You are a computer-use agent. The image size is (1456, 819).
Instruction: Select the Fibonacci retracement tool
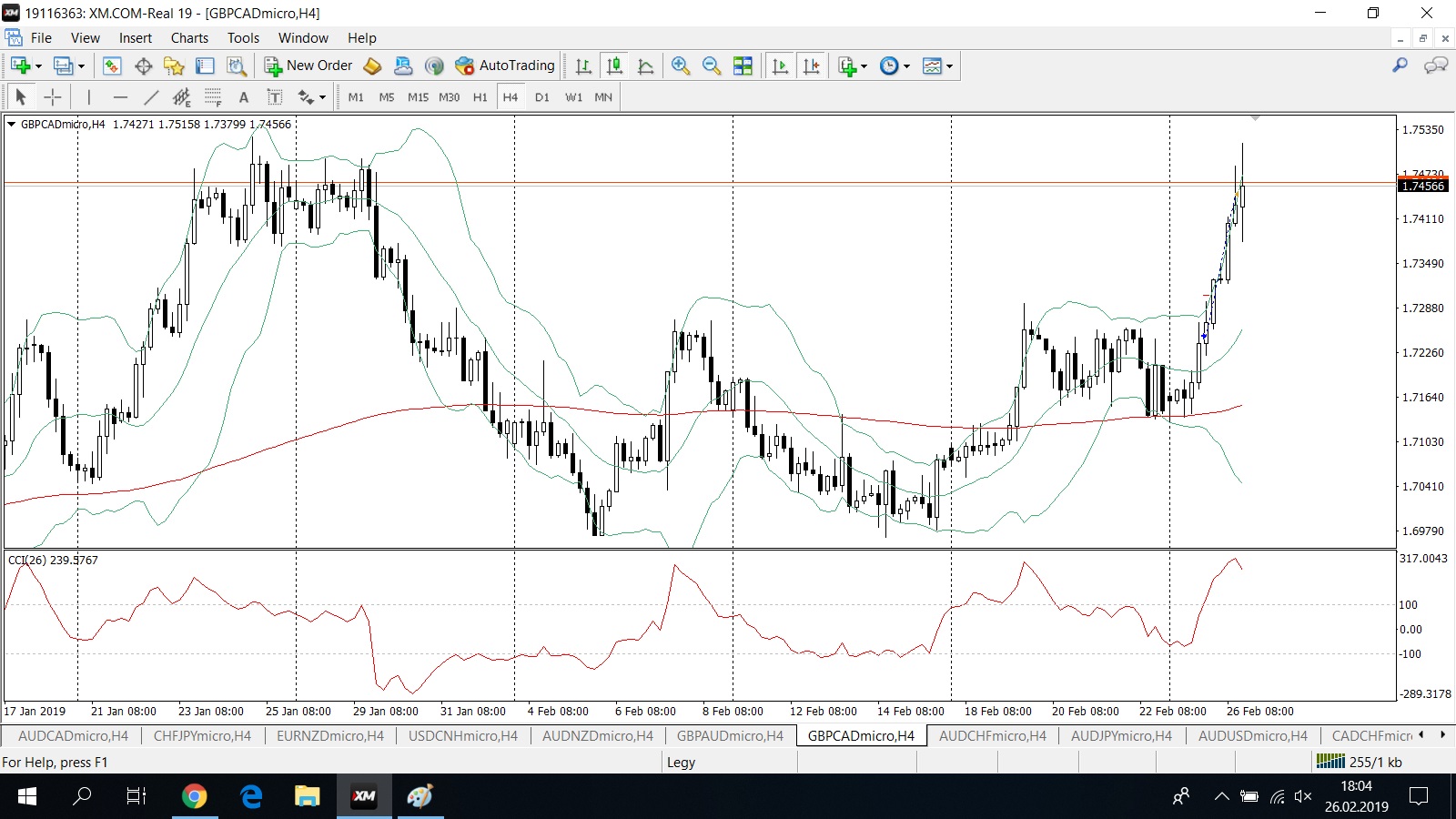point(213,97)
